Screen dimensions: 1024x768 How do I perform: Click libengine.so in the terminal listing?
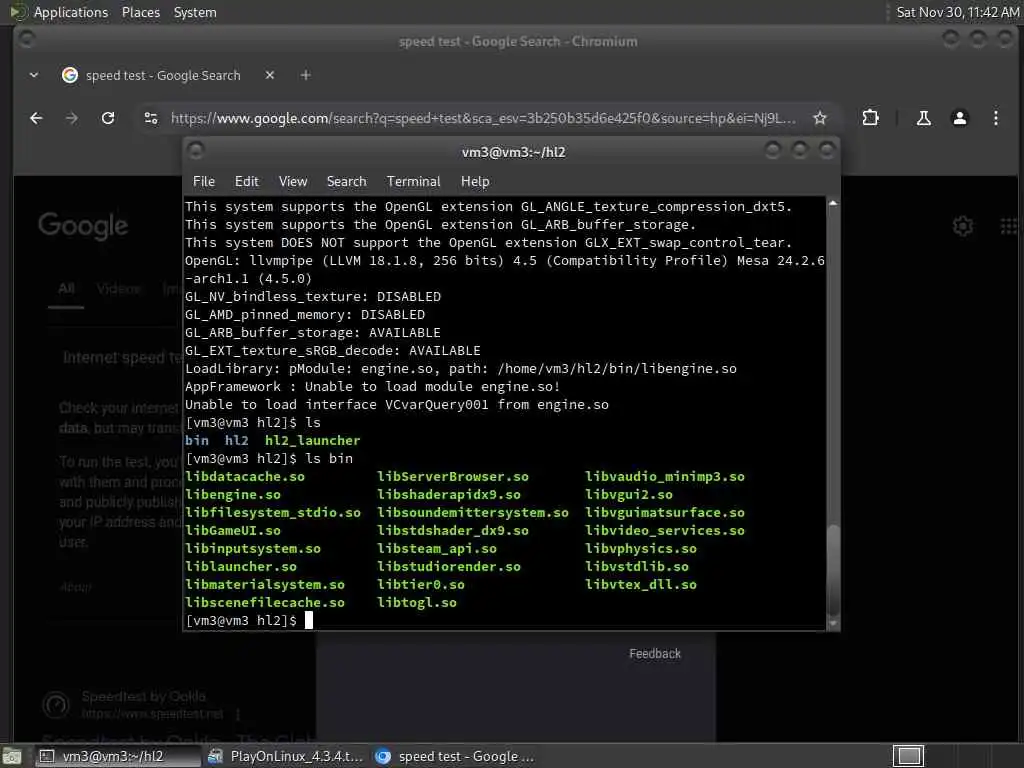pyautogui.click(x=232, y=495)
